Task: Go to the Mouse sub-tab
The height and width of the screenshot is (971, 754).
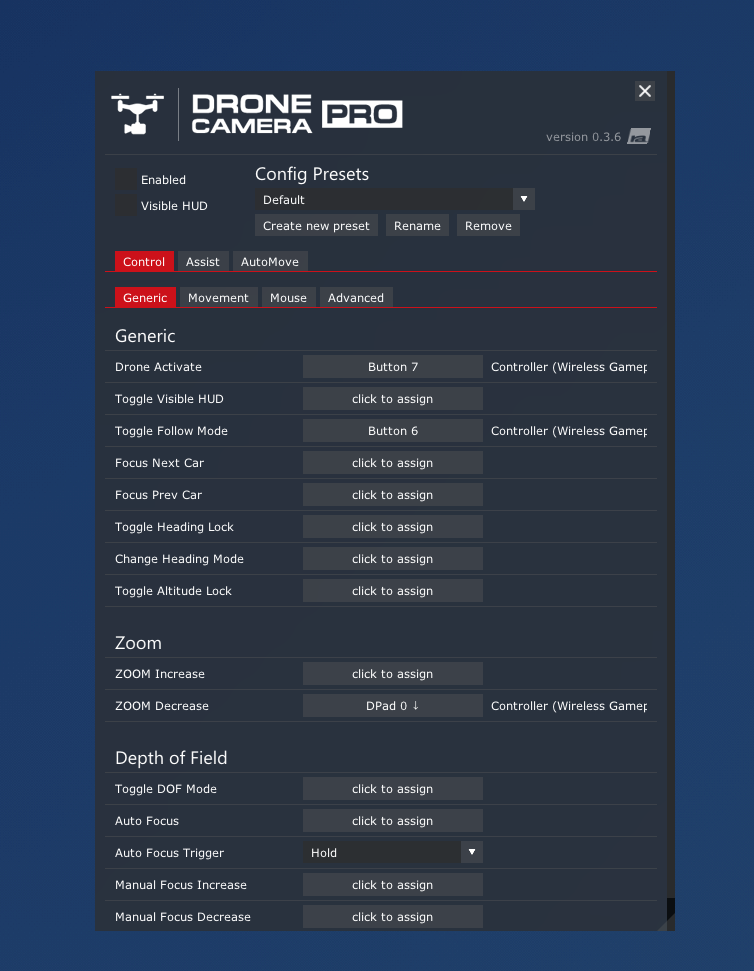Action: pyautogui.click(x=288, y=298)
